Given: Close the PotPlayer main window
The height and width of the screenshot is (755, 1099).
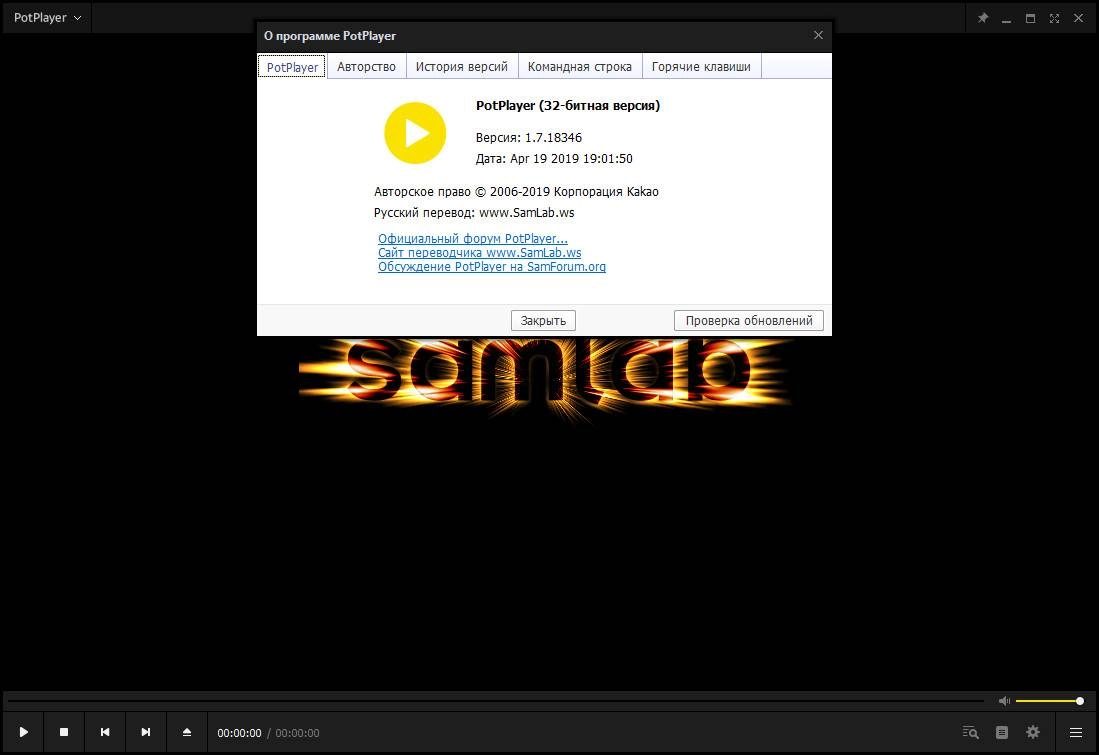Looking at the screenshot, I should 1078,18.
